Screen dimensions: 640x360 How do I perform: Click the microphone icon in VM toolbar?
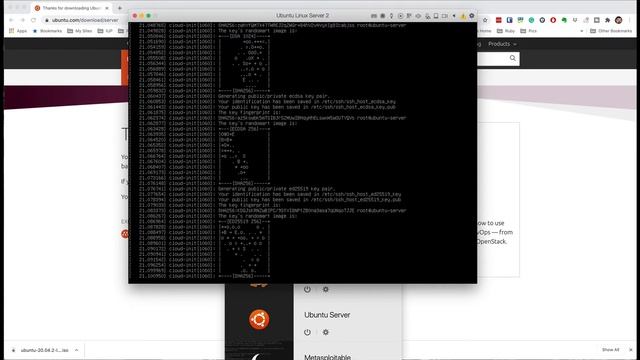(x=391, y=16)
